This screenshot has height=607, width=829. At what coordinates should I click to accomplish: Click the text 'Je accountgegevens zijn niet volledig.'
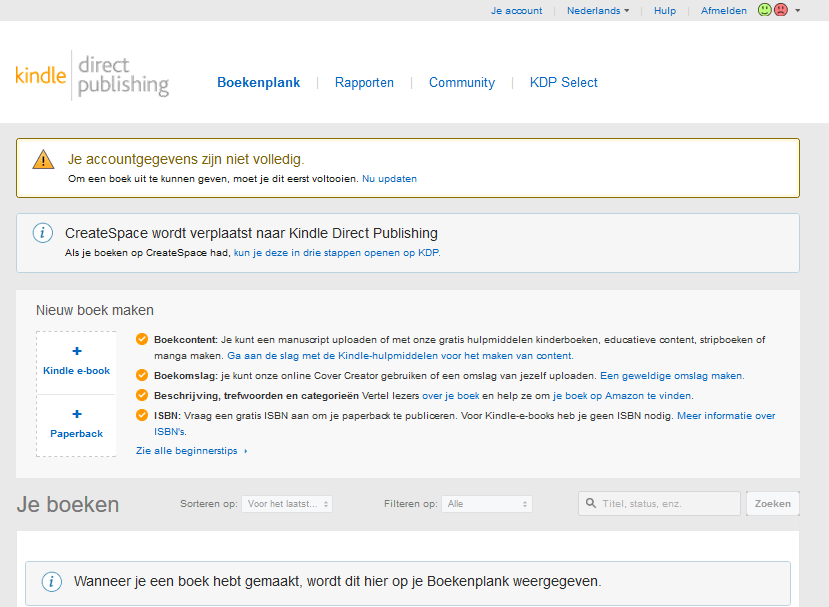point(186,159)
